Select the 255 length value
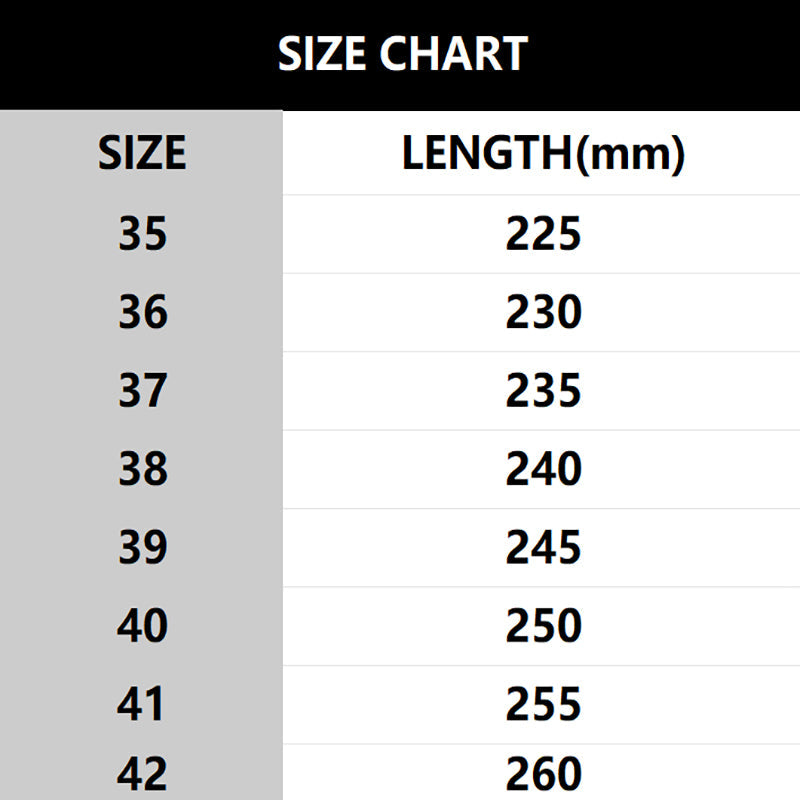 click(543, 705)
